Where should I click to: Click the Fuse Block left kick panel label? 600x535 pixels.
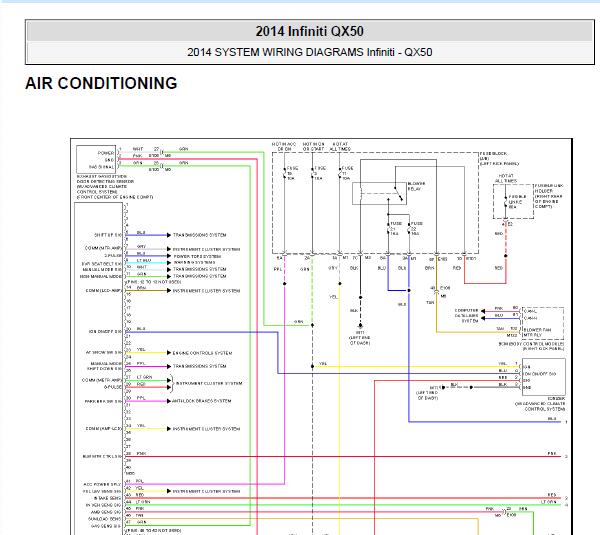coord(499,158)
